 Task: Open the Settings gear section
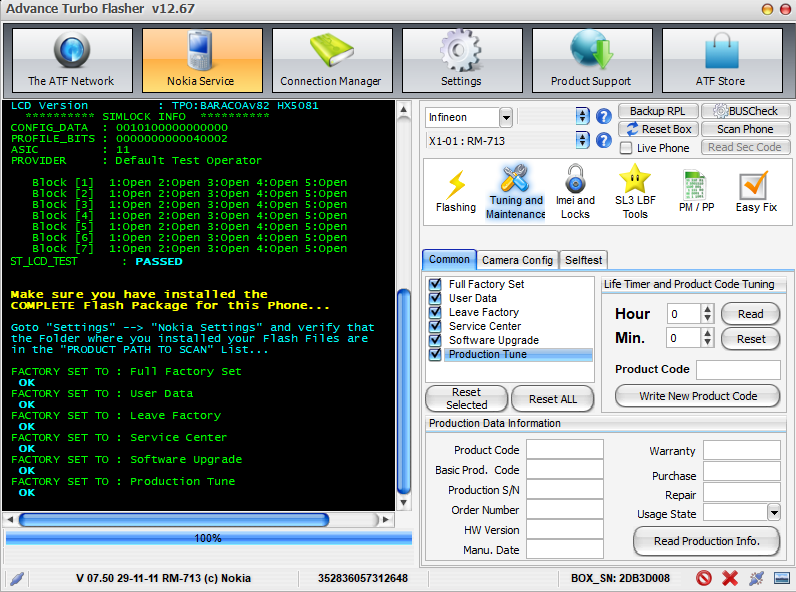[x=462, y=60]
